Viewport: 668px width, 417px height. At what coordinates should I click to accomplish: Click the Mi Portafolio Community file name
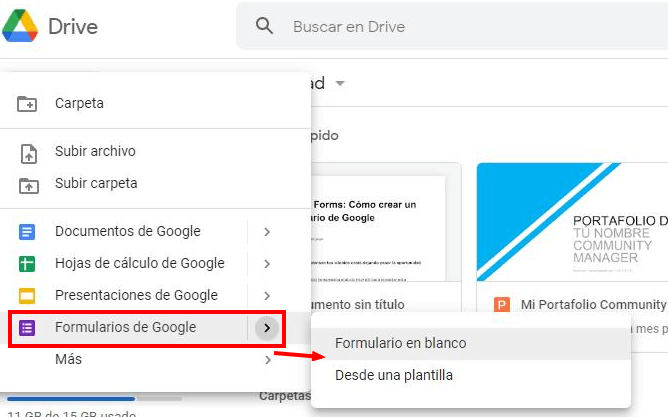click(593, 305)
